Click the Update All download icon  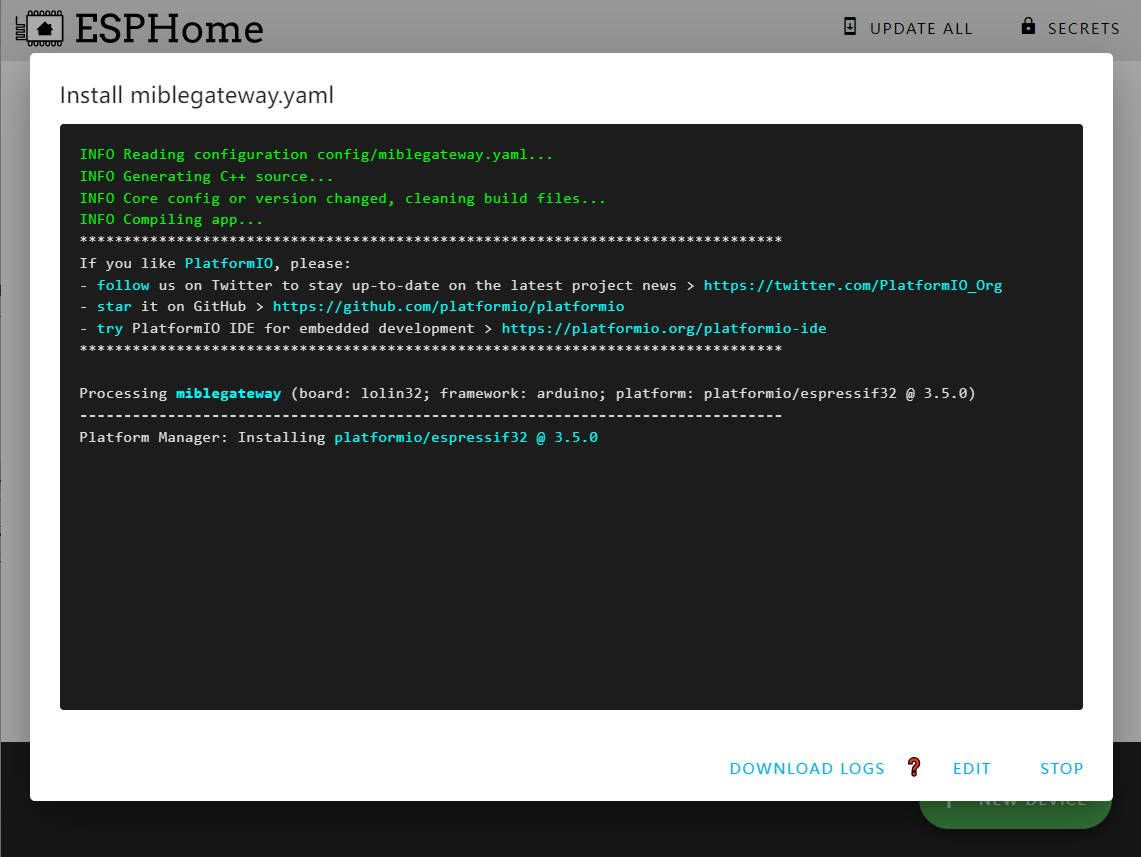849,27
